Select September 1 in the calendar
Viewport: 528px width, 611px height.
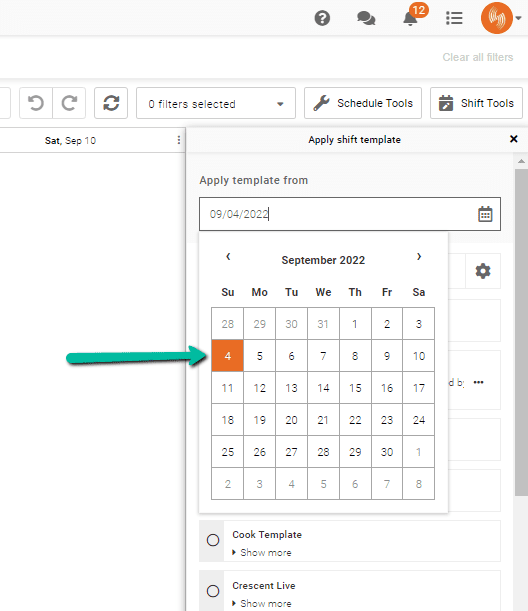pos(355,324)
